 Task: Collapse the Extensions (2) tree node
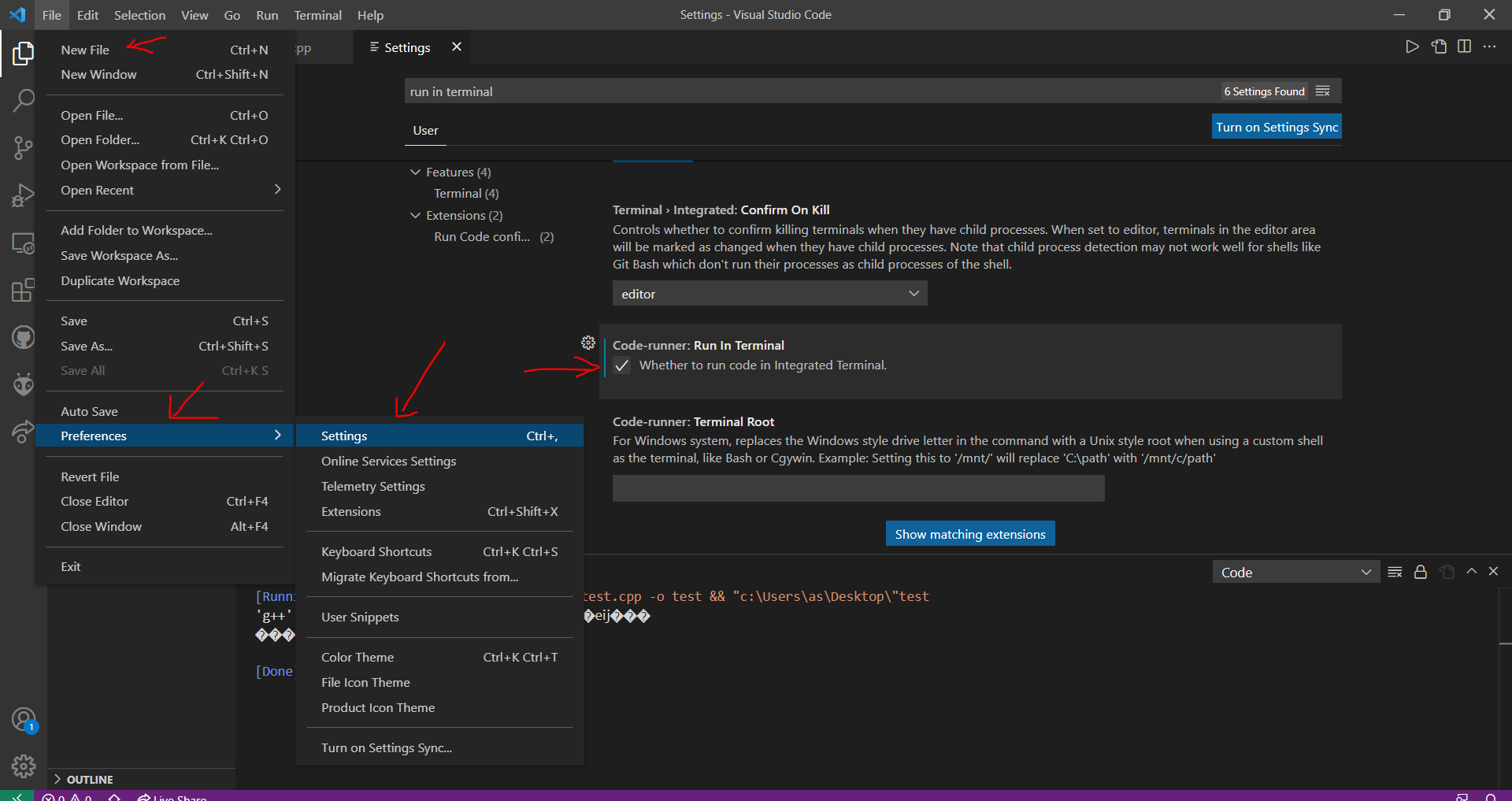point(415,215)
